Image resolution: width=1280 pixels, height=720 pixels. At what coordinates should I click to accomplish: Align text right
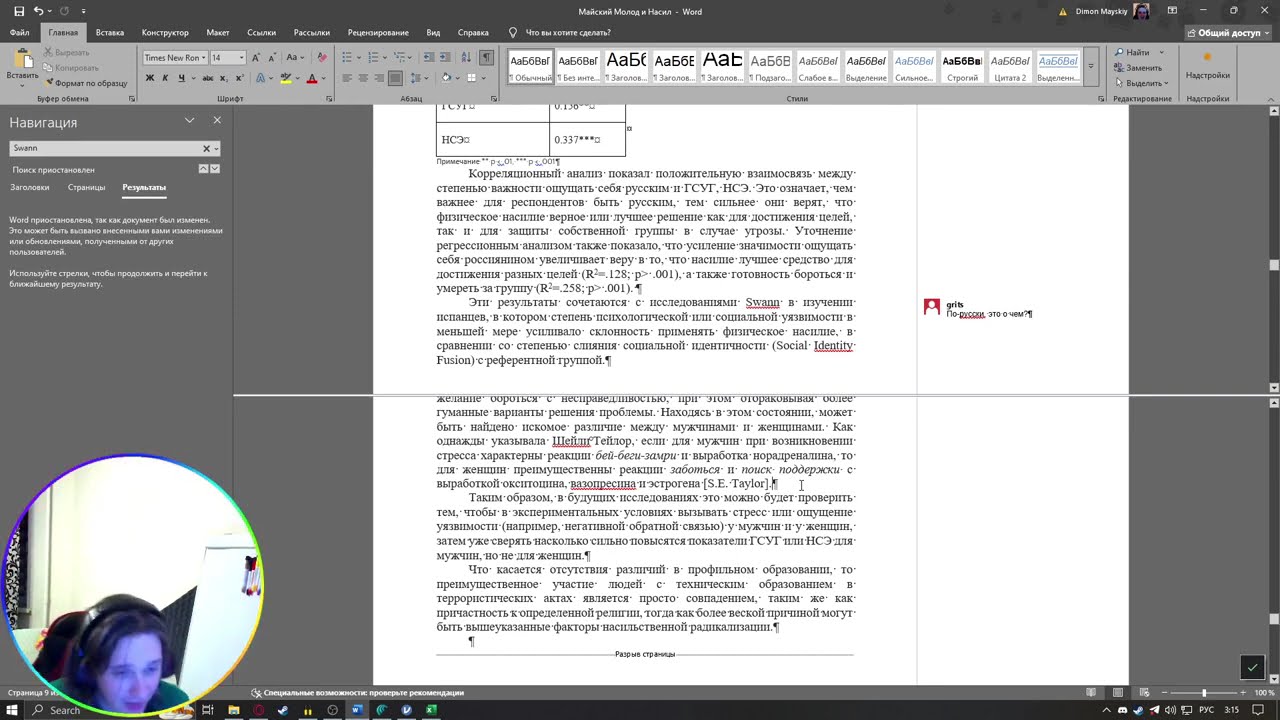380,78
